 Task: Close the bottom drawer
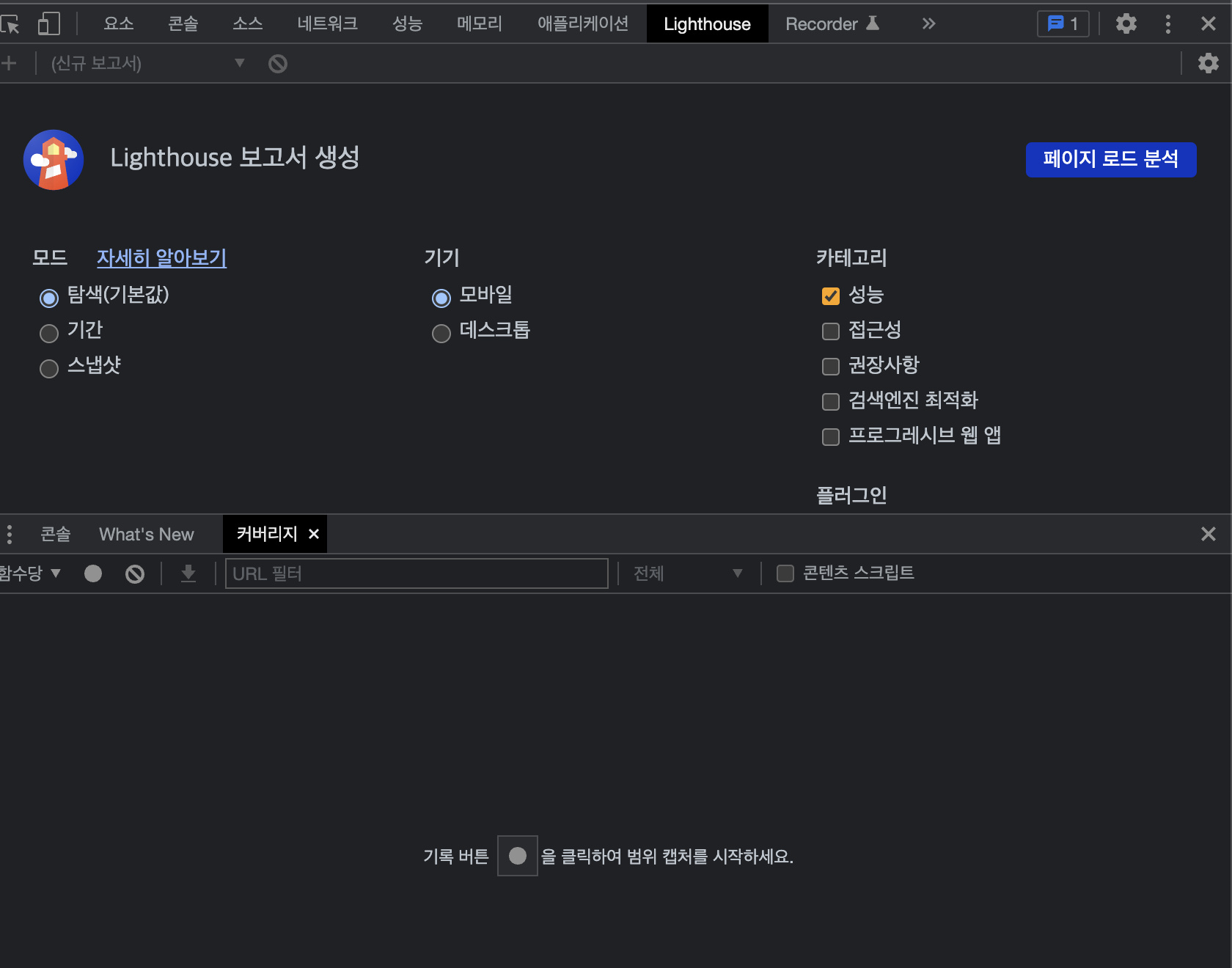click(1208, 534)
